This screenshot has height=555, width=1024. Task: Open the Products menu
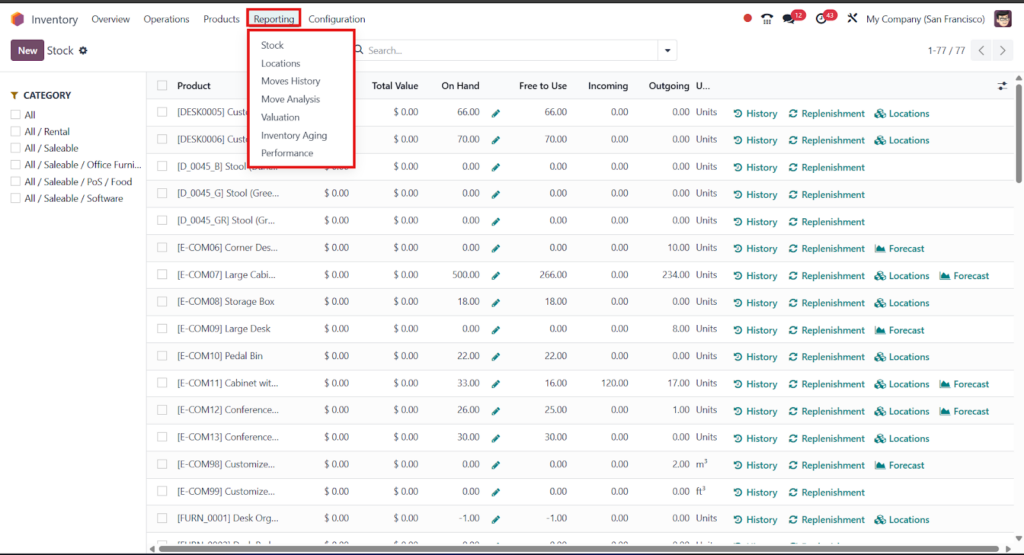[221, 19]
